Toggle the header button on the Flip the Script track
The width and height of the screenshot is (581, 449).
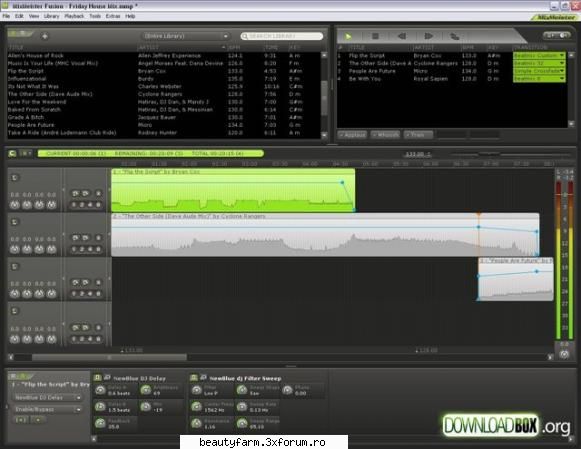[14, 178]
